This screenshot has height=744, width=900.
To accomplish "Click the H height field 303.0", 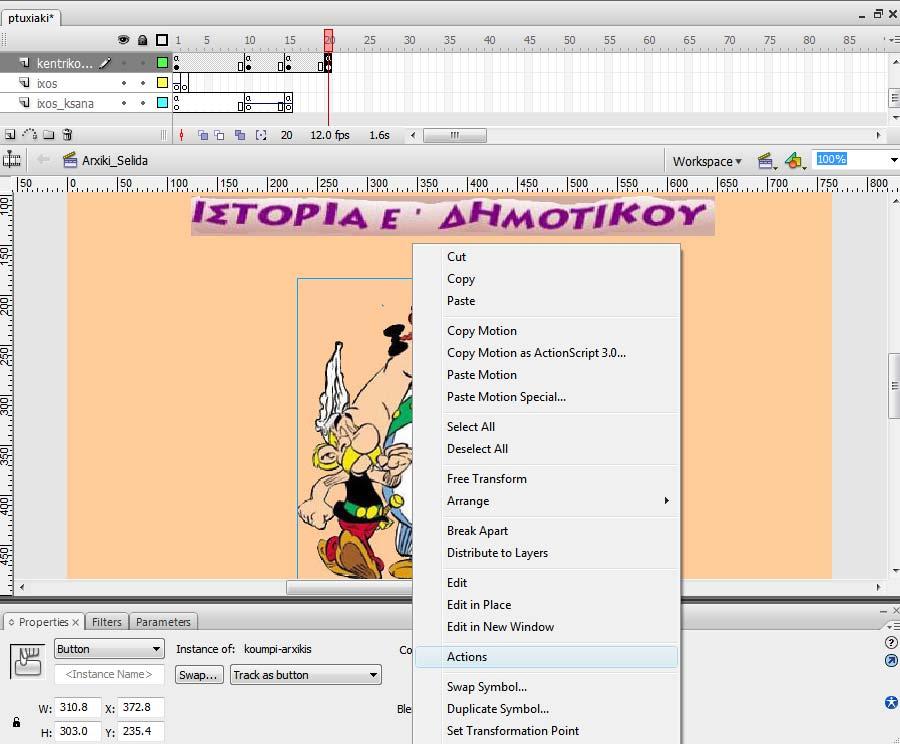I will pyautogui.click(x=78, y=731).
